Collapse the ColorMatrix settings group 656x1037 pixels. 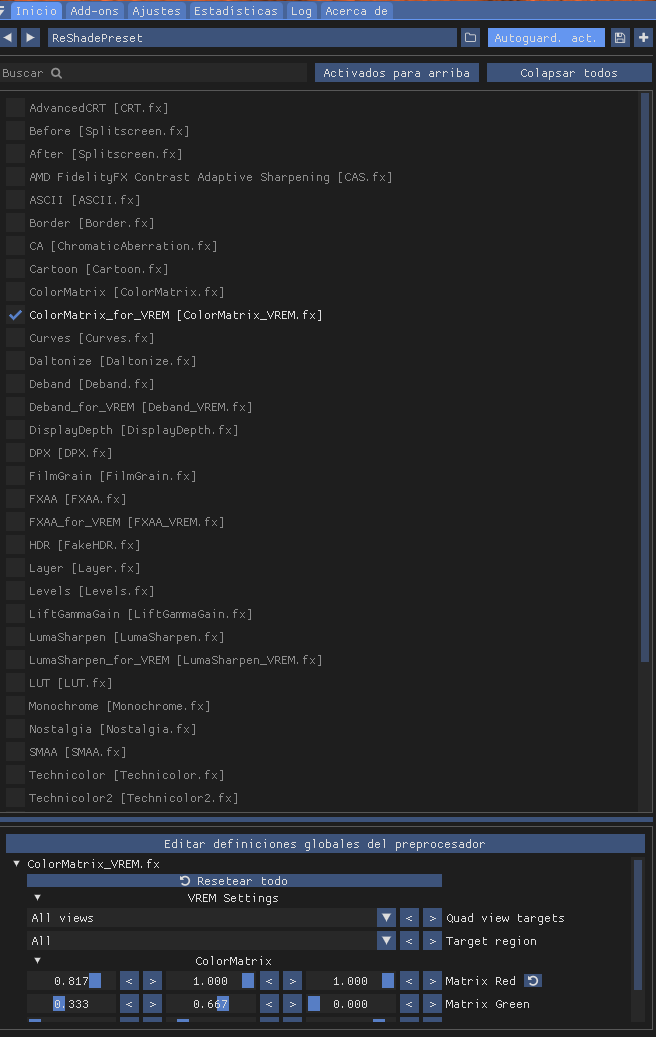click(38, 960)
